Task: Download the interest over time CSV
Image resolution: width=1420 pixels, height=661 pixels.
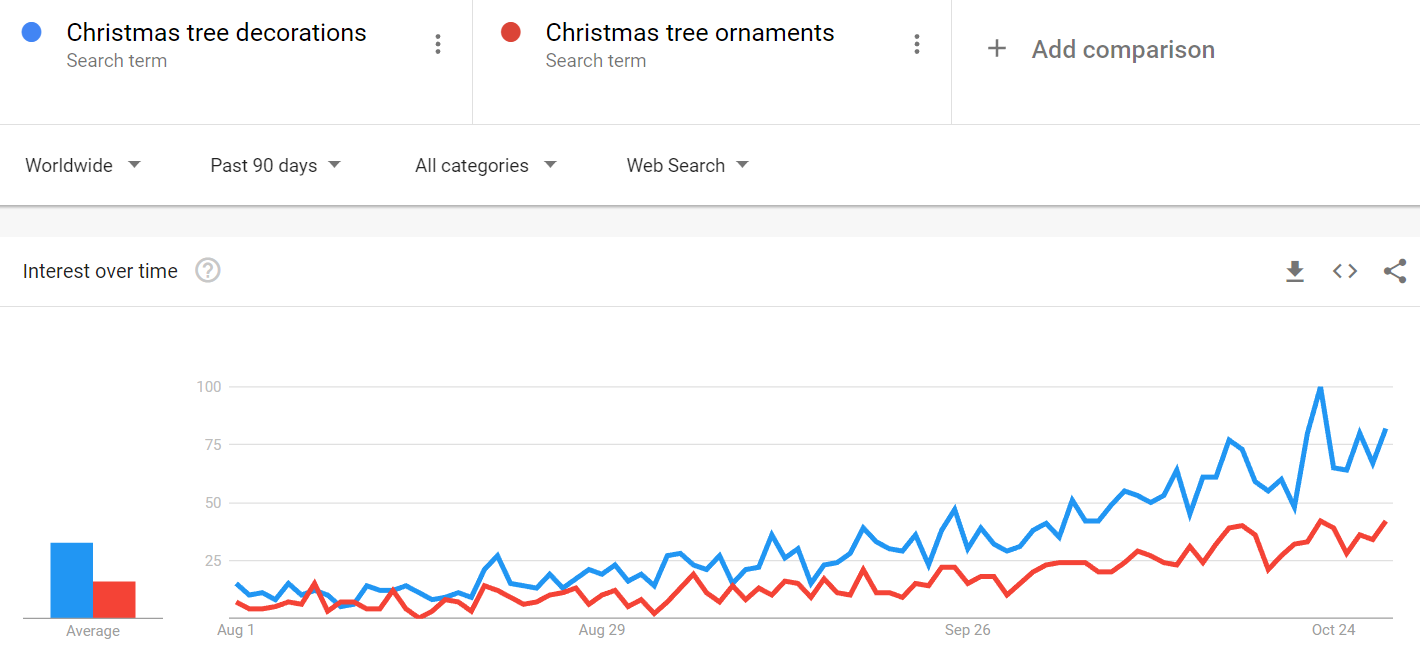Action: [x=1295, y=271]
